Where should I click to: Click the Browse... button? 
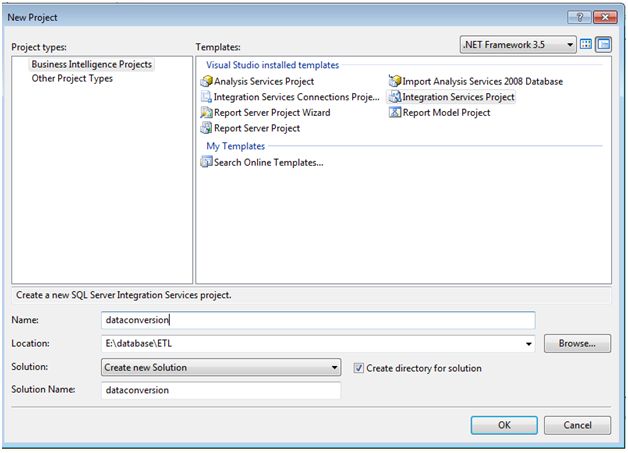click(x=577, y=344)
